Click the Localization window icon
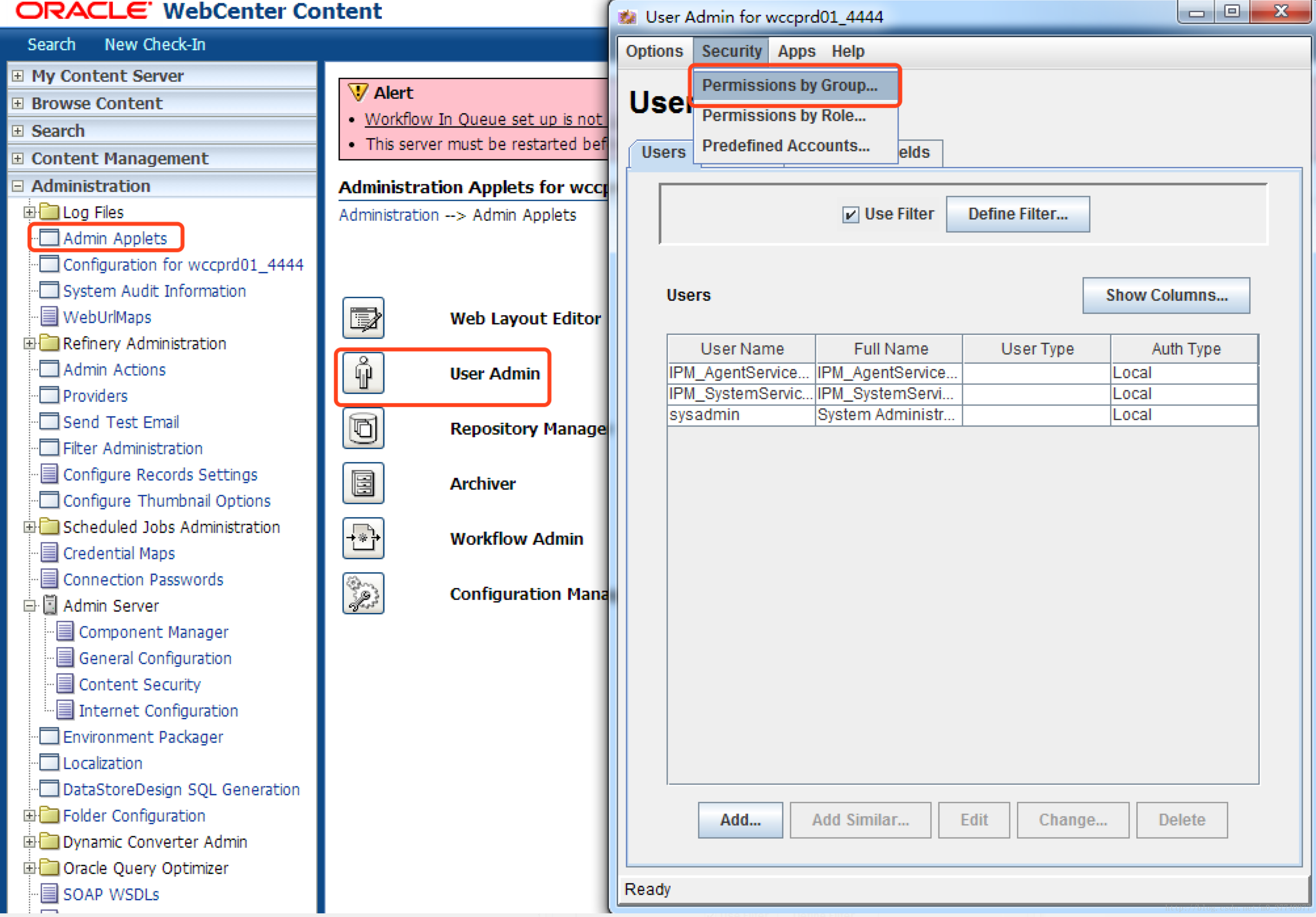Screen dimensions: 1316x917 [x=49, y=763]
